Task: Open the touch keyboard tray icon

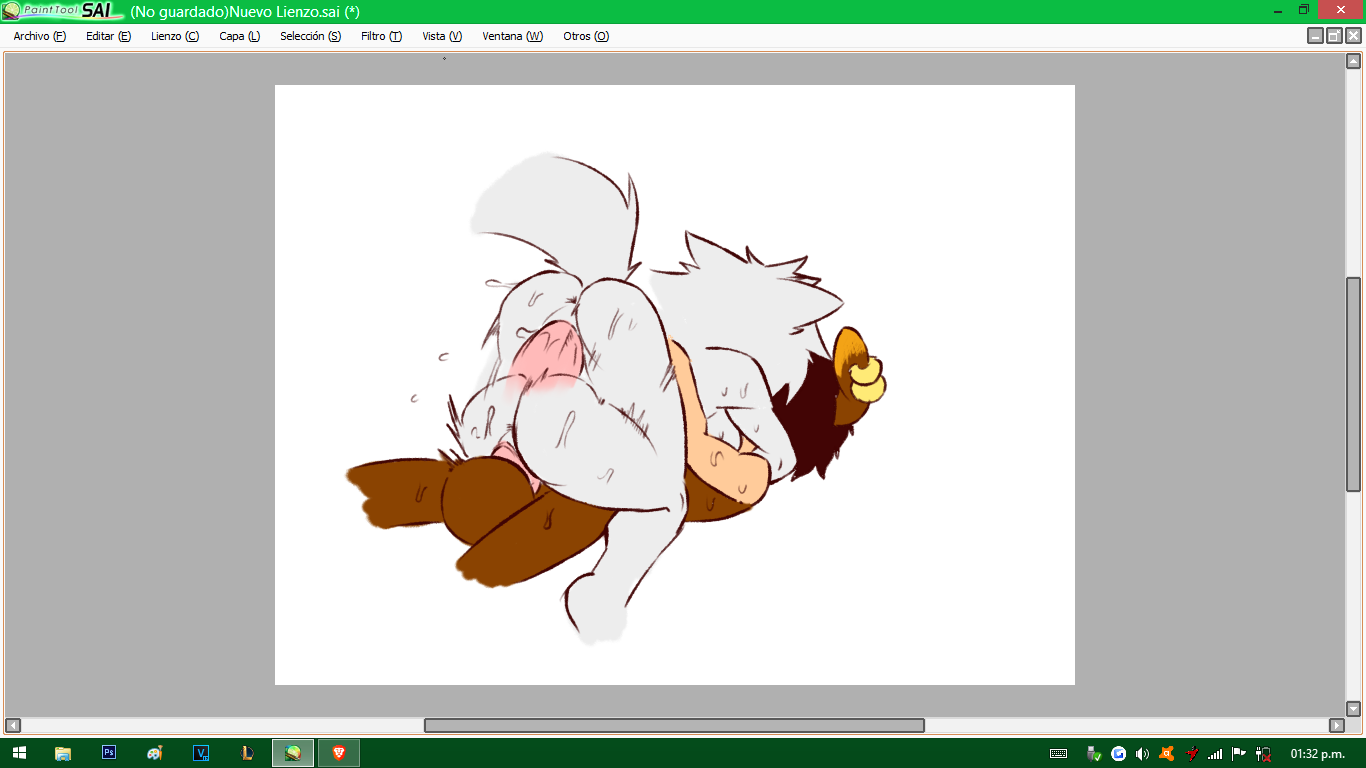Action: coord(1058,753)
